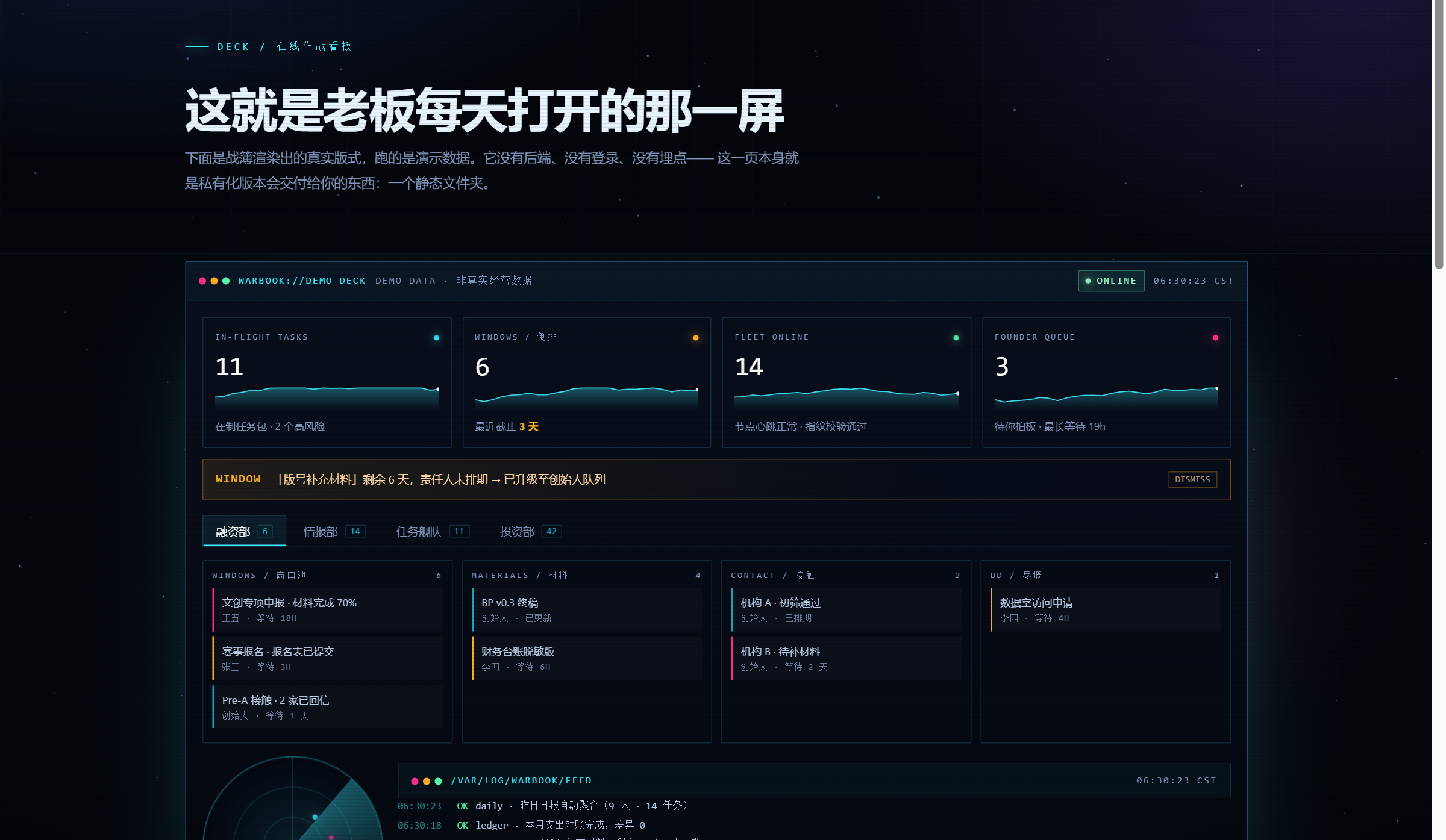Click the 最近截止 3 天 text
The width and height of the screenshot is (1446, 840).
506,426
